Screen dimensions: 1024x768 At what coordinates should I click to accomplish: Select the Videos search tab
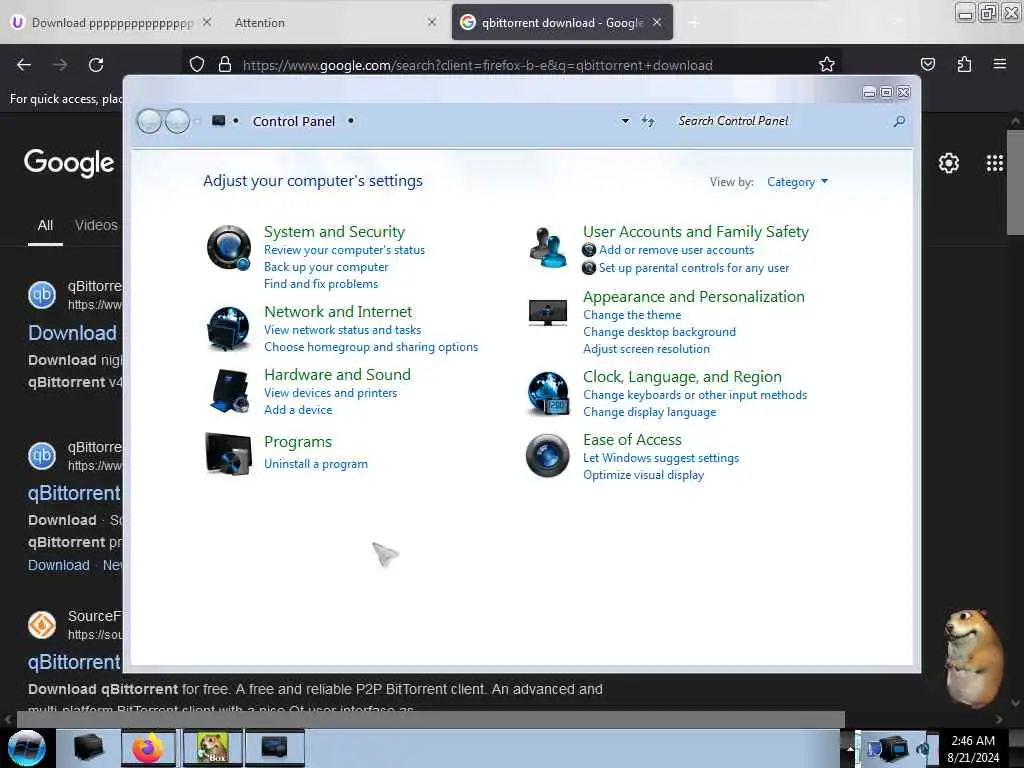pos(96,225)
